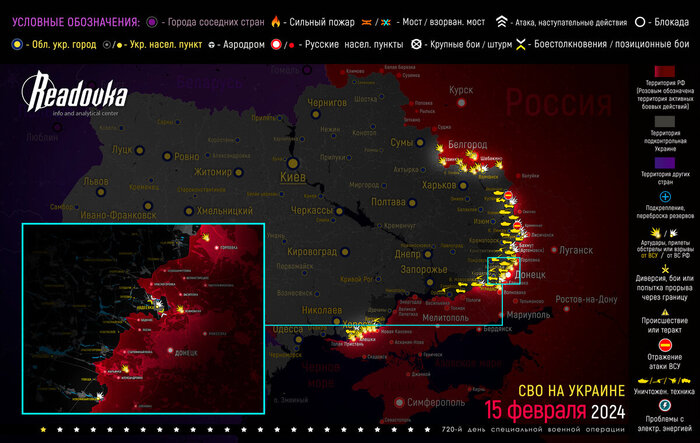Click the СВО НА УКРАИНЕ title
Viewport: 700px width, 443px height.
[571, 391]
